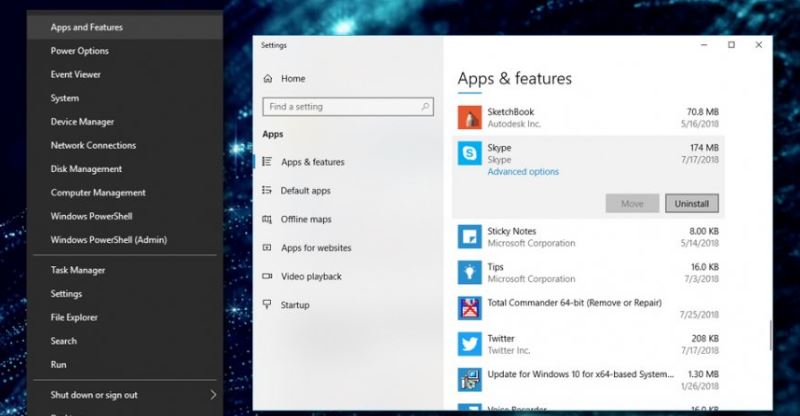Click the Skype size value 174 MB
800x416 pixels.
point(704,148)
